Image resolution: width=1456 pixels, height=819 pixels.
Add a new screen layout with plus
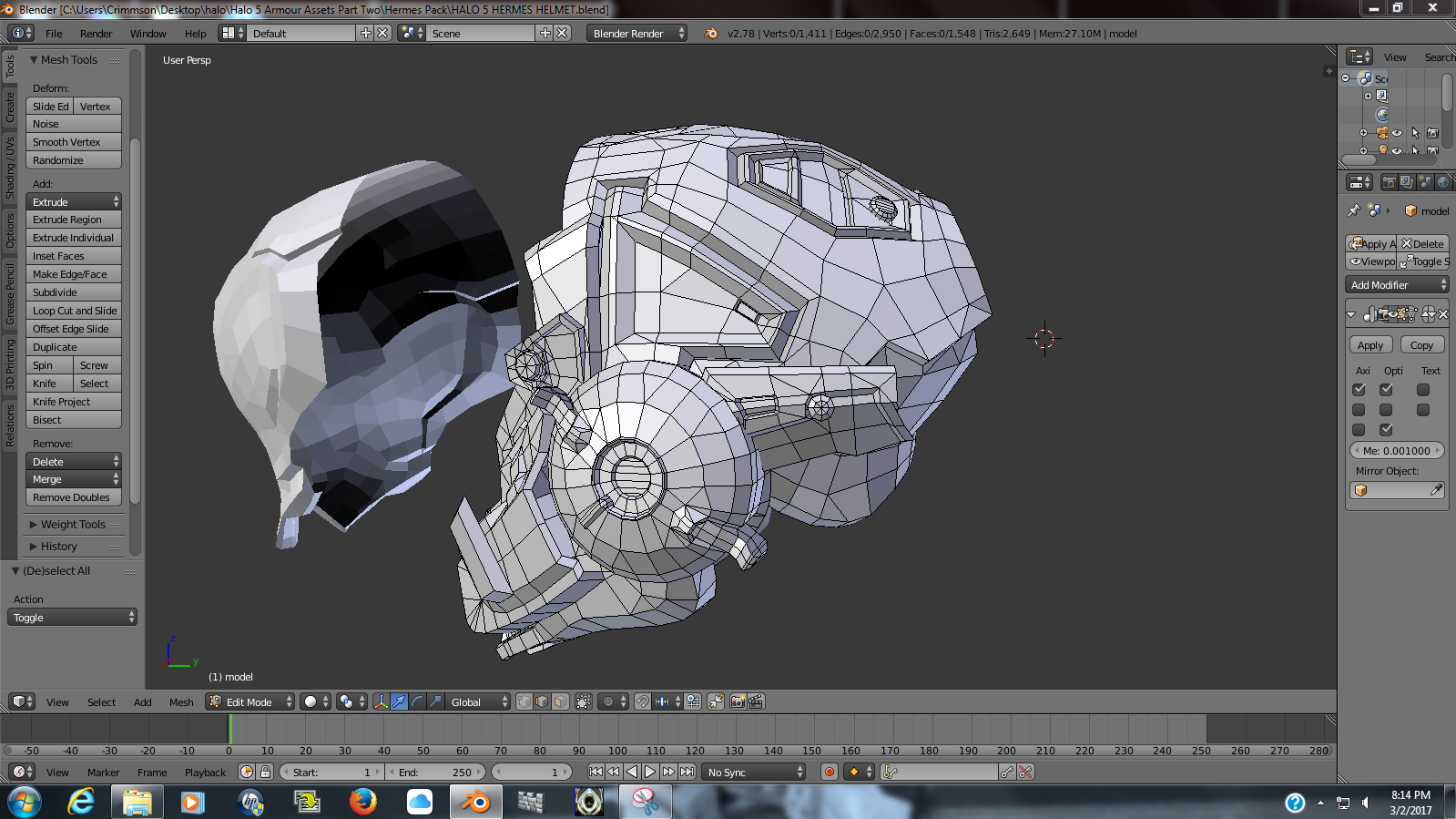pyautogui.click(x=366, y=33)
